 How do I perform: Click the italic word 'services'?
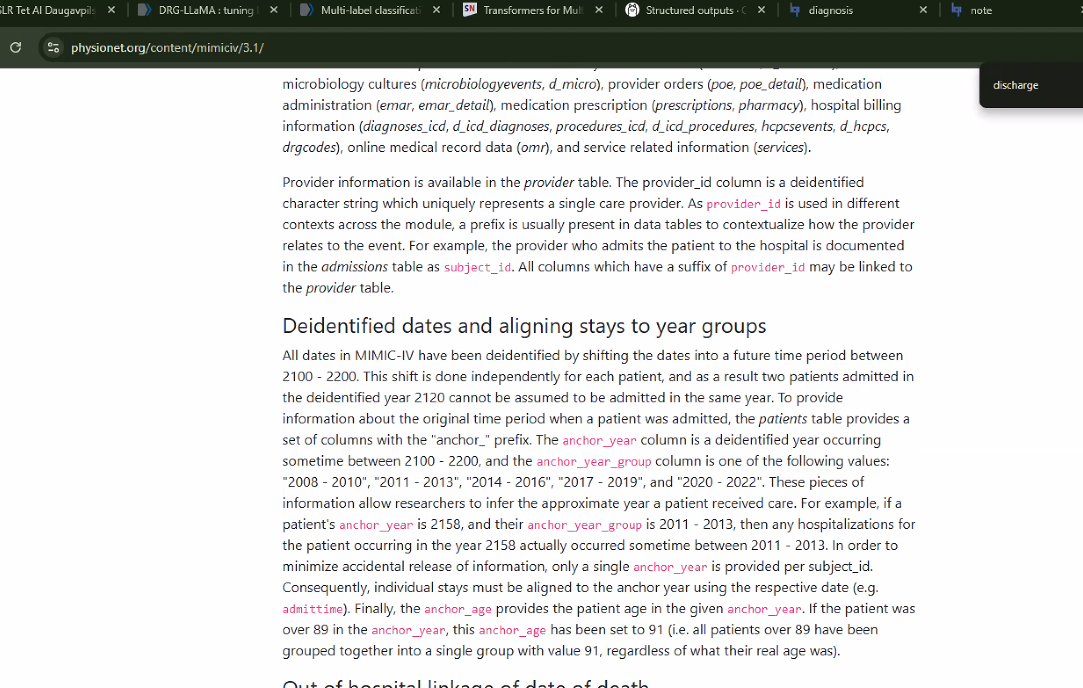tap(780, 148)
